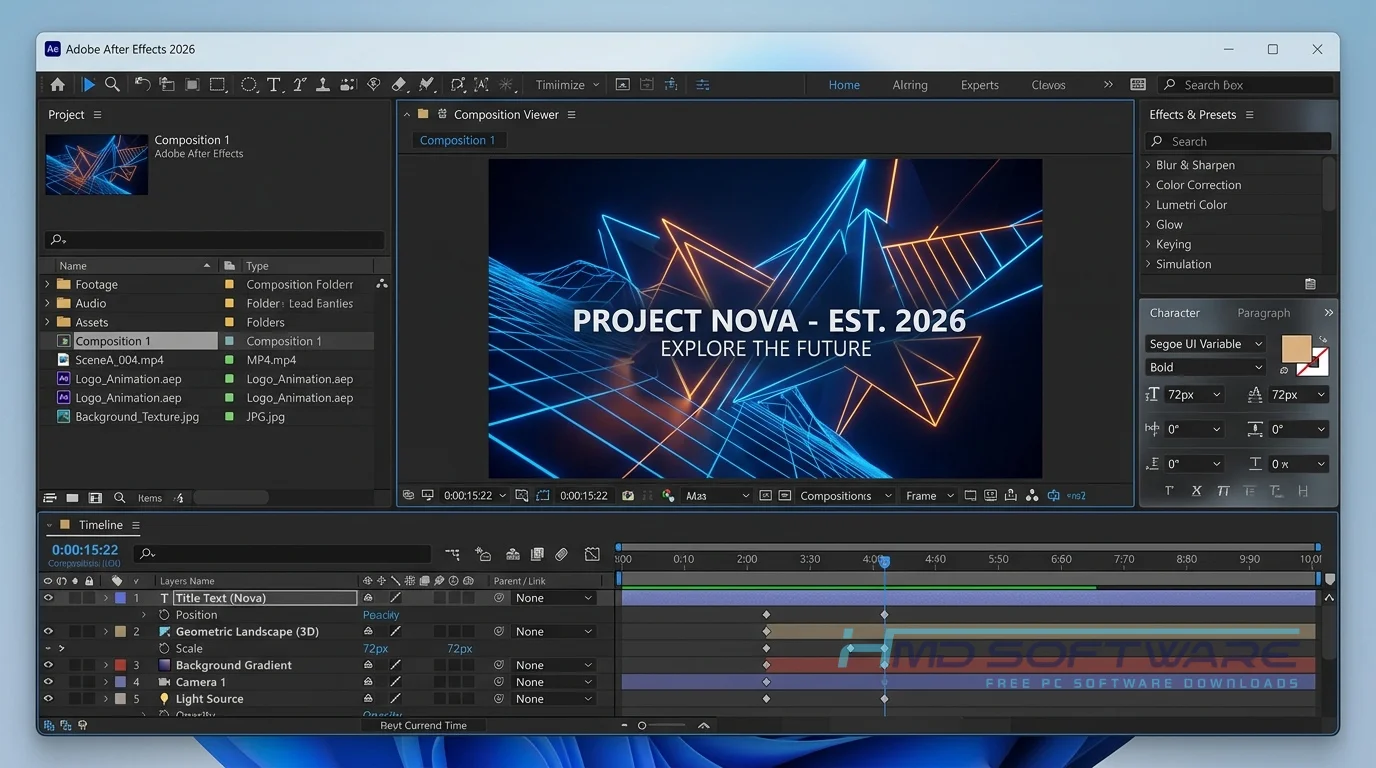The height and width of the screenshot is (768, 1376).
Task: Open the Frame dropdown in viewer bar
Action: (x=929, y=495)
